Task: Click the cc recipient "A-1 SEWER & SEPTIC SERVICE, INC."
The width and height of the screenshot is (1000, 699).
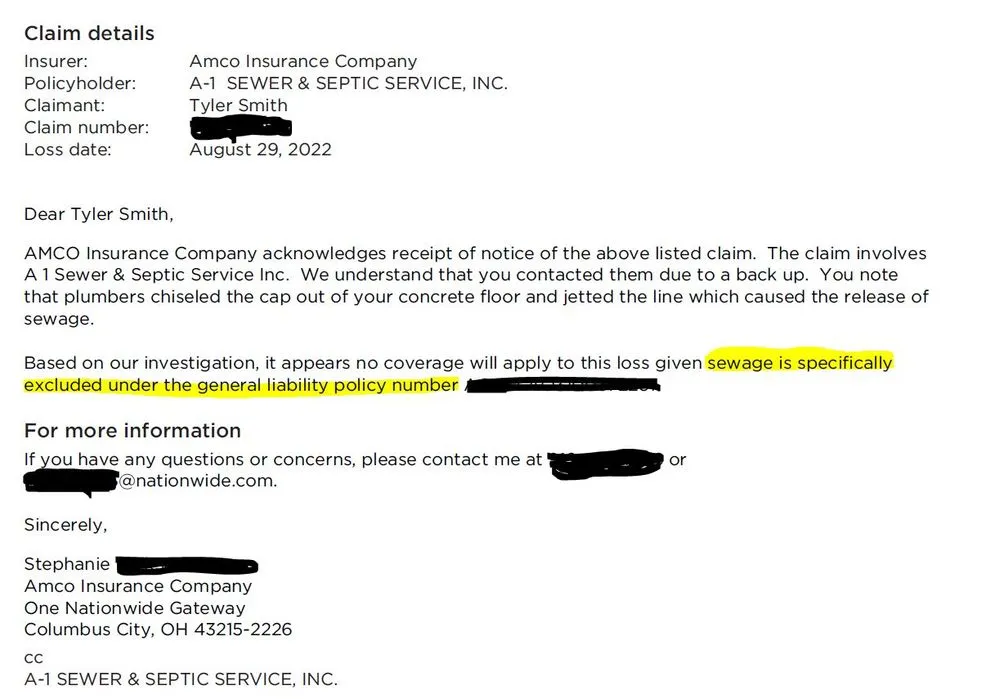Action: click(x=181, y=679)
